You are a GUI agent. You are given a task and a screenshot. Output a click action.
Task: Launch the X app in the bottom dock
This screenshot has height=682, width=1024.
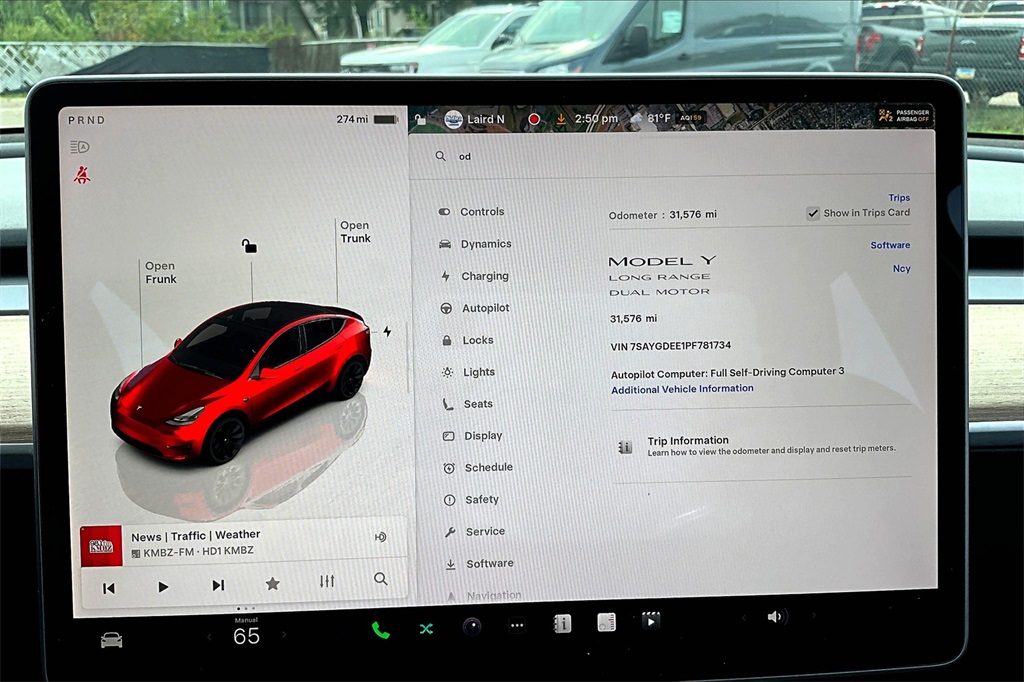(x=425, y=629)
